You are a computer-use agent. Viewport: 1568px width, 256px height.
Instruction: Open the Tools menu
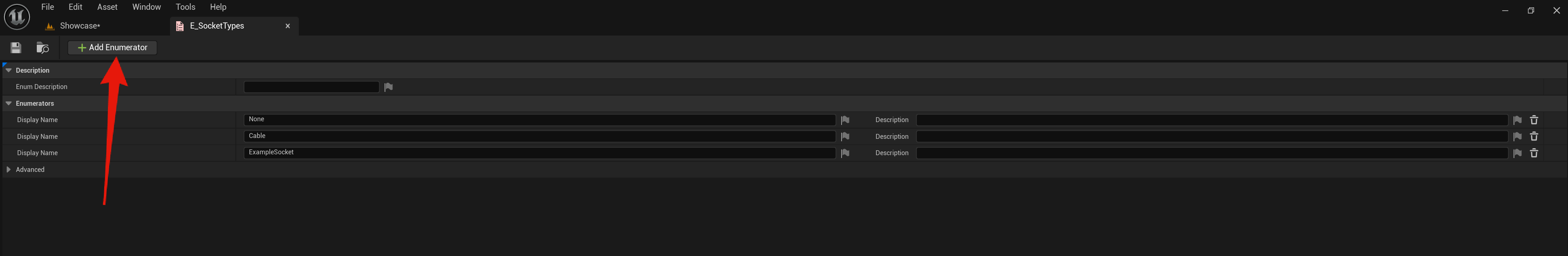[x=185, y=7]
